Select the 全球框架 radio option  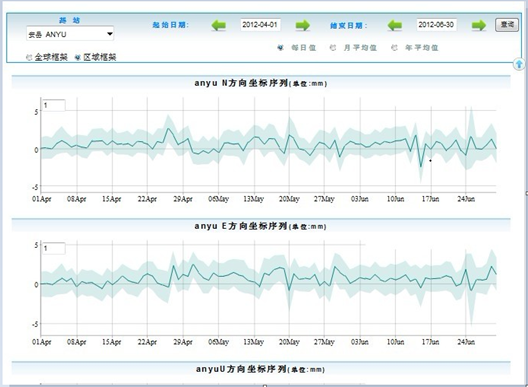pos(29,58)
